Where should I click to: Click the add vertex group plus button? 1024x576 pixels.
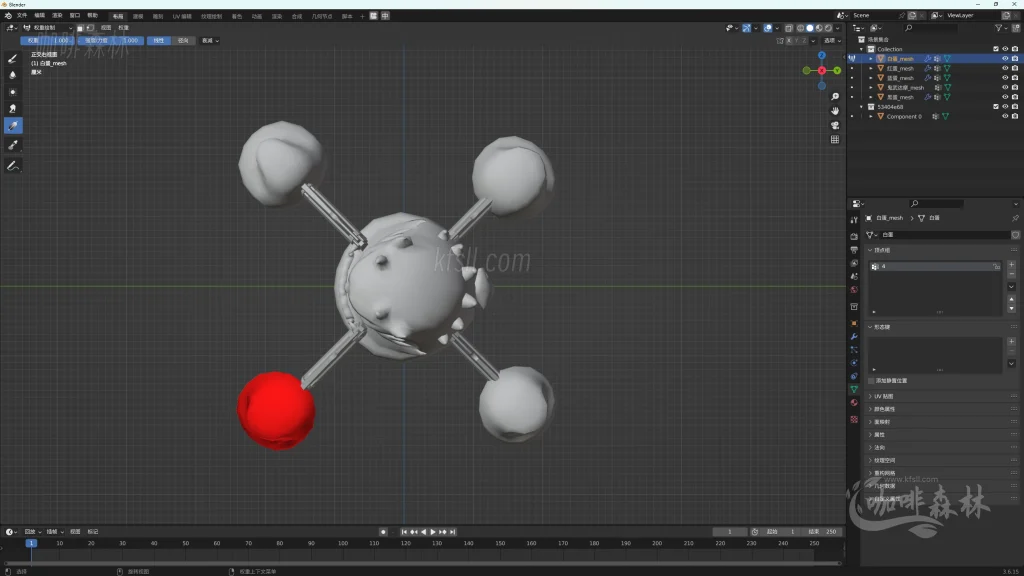tap(1011, 265)
